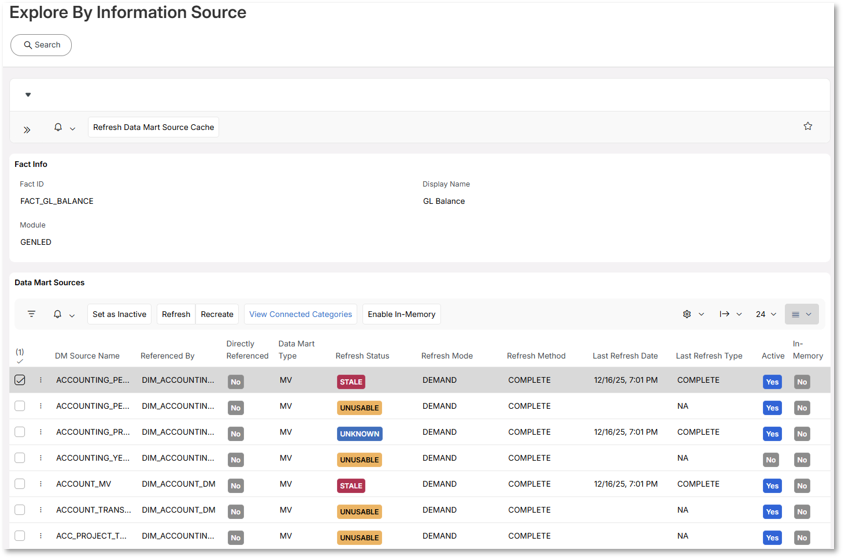Viewport: 843px width, 558px height.
Task: Click Enable In-Memory button
Action: pyautogui.click(x=402, y=314)
